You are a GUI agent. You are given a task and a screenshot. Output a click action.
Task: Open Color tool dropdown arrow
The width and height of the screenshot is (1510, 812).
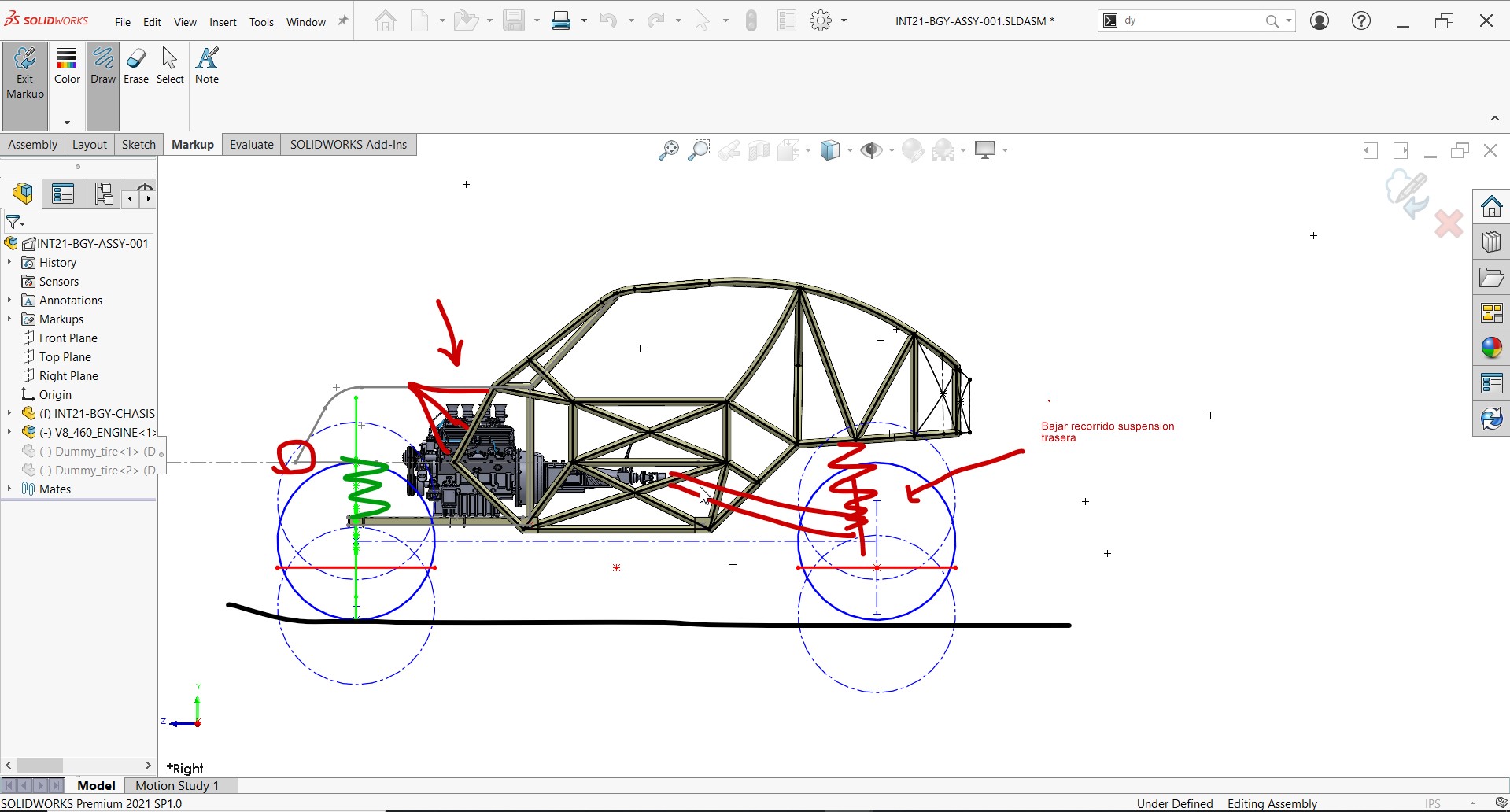point(67,123)
